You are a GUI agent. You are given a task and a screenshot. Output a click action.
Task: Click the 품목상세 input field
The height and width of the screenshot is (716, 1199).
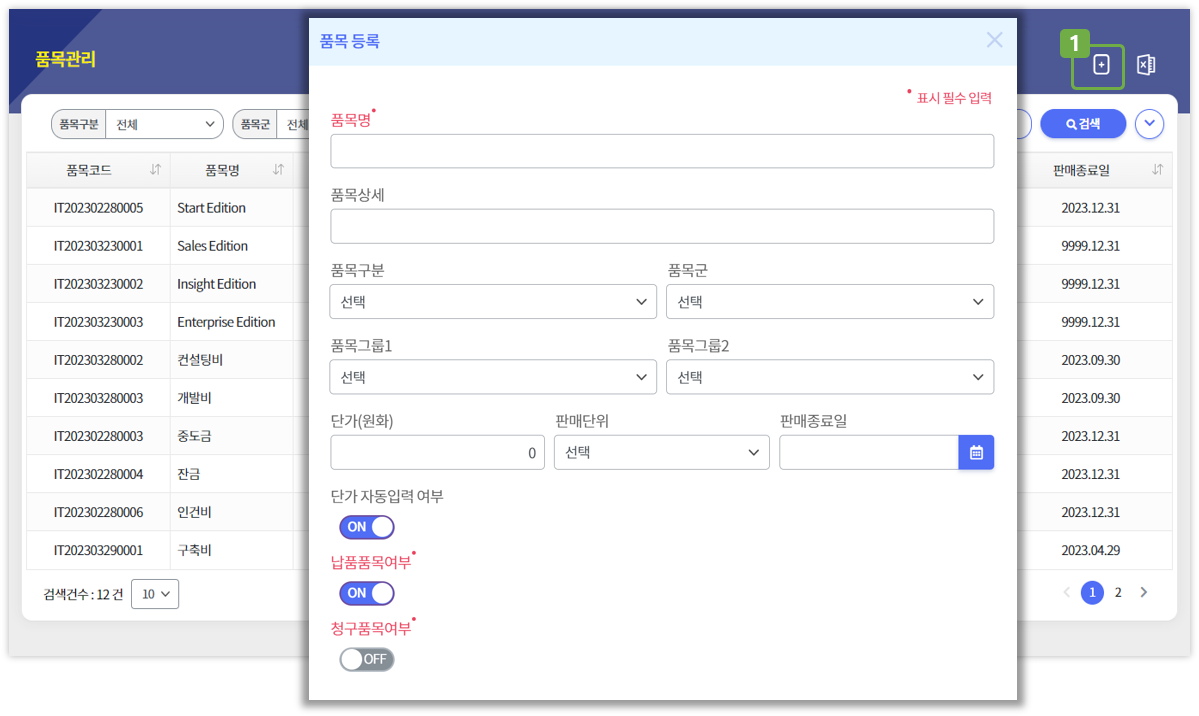(x=662, y=226)
